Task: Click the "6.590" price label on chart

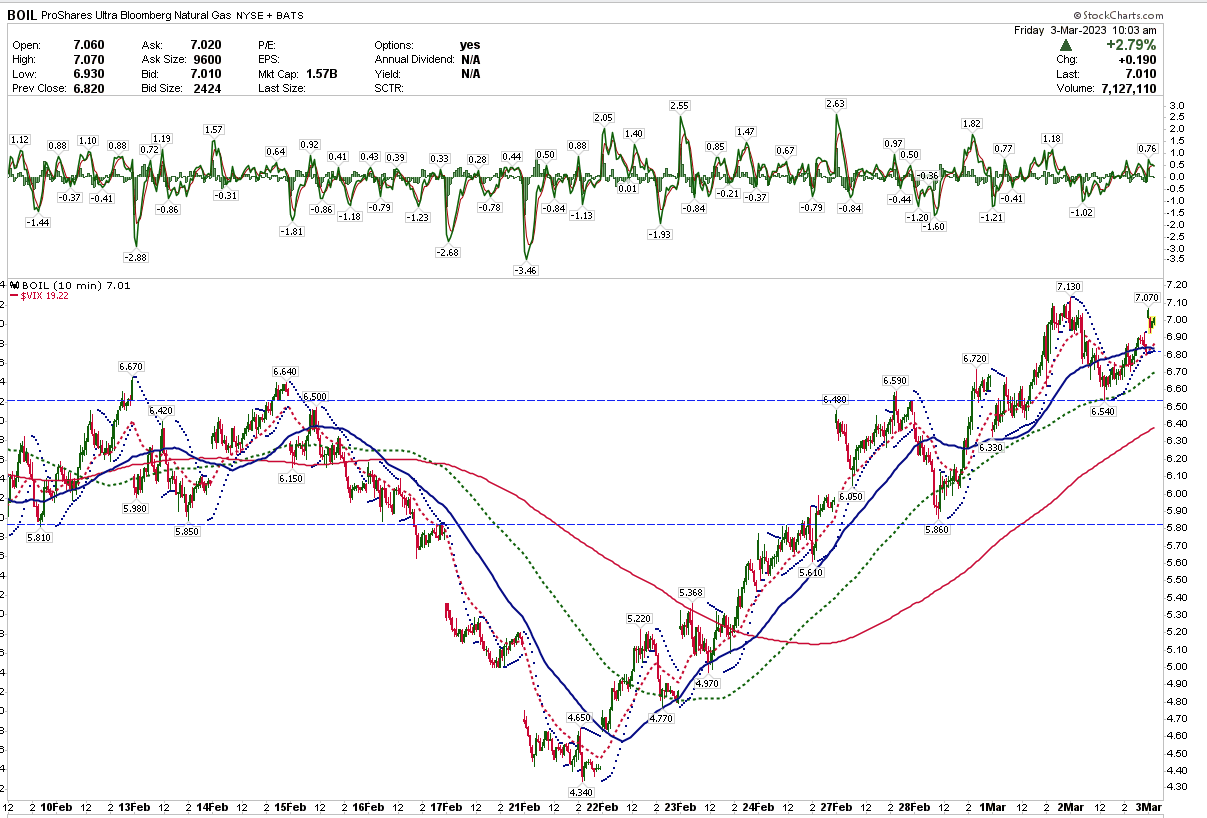Action: coord(894,381)
